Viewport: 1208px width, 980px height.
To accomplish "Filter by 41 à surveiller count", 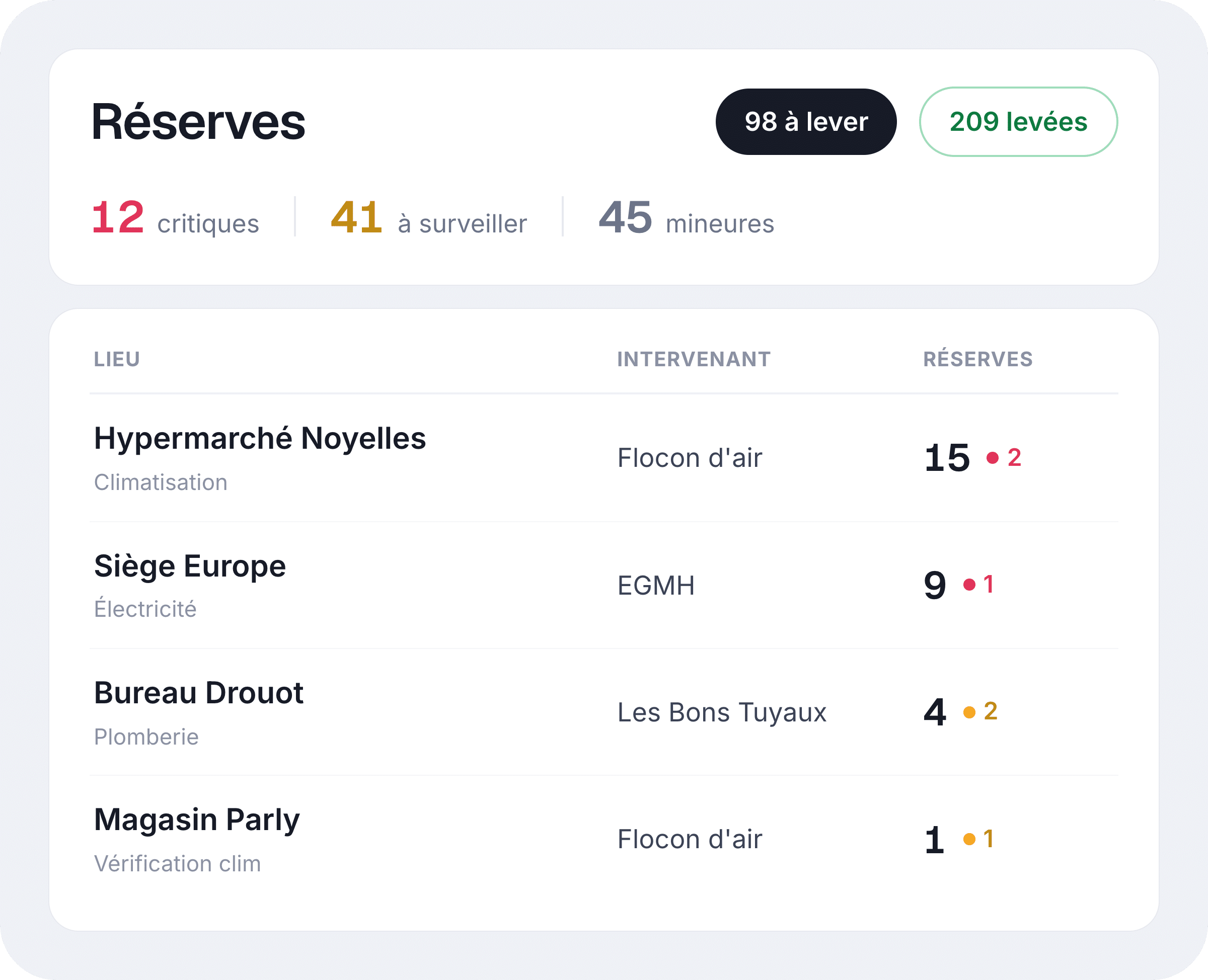I will click(x=429, y=217).
